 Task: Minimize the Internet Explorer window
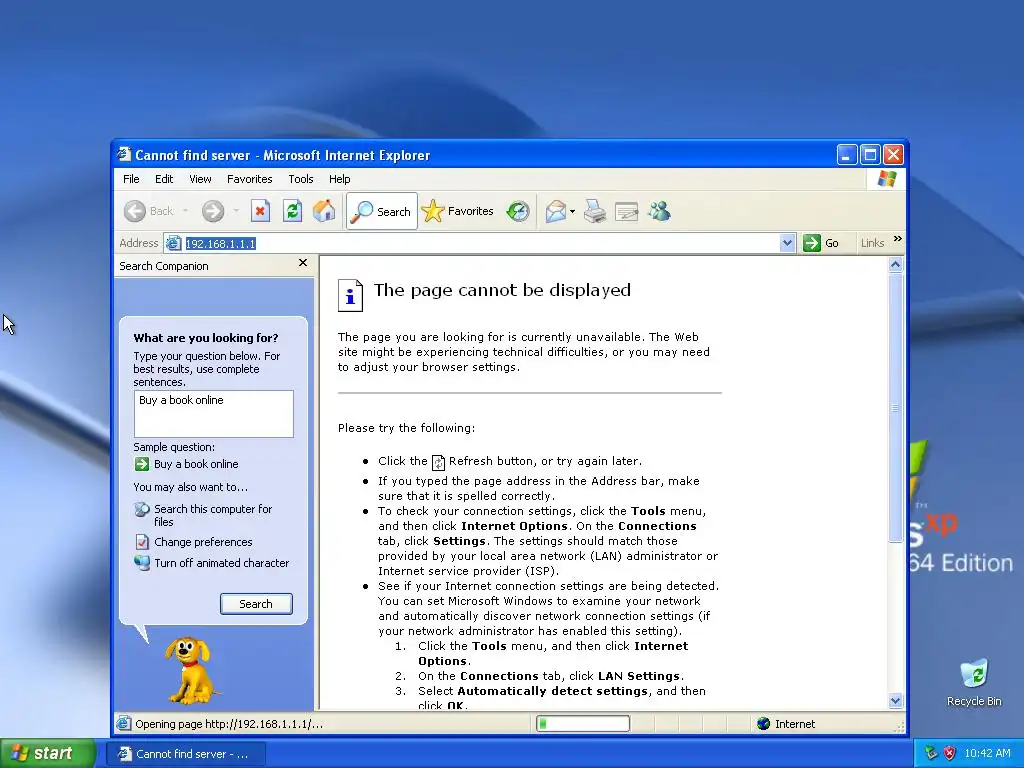tap(847, 155)
